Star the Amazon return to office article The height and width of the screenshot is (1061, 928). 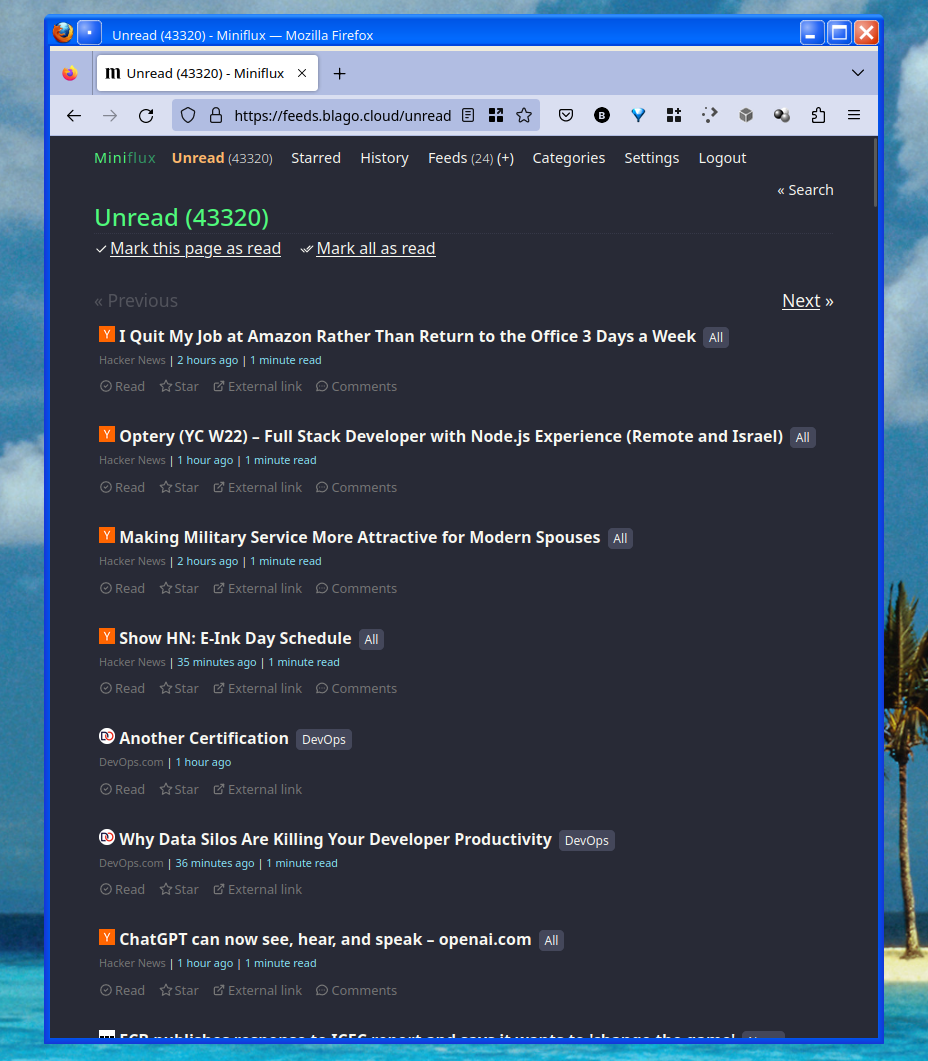[x=179, y=386]
